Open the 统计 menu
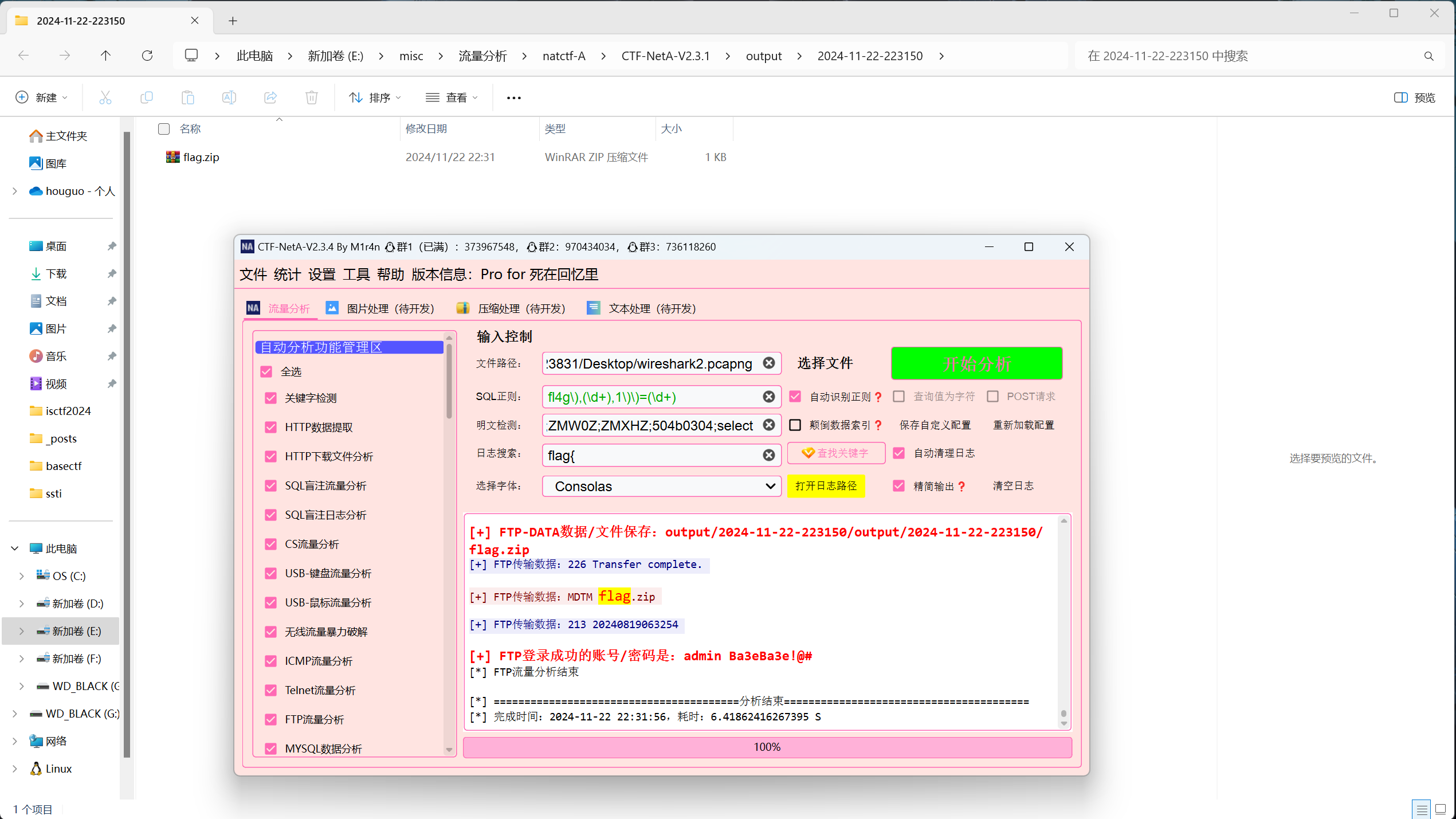 pyautogui.click(x=288, y=275)
